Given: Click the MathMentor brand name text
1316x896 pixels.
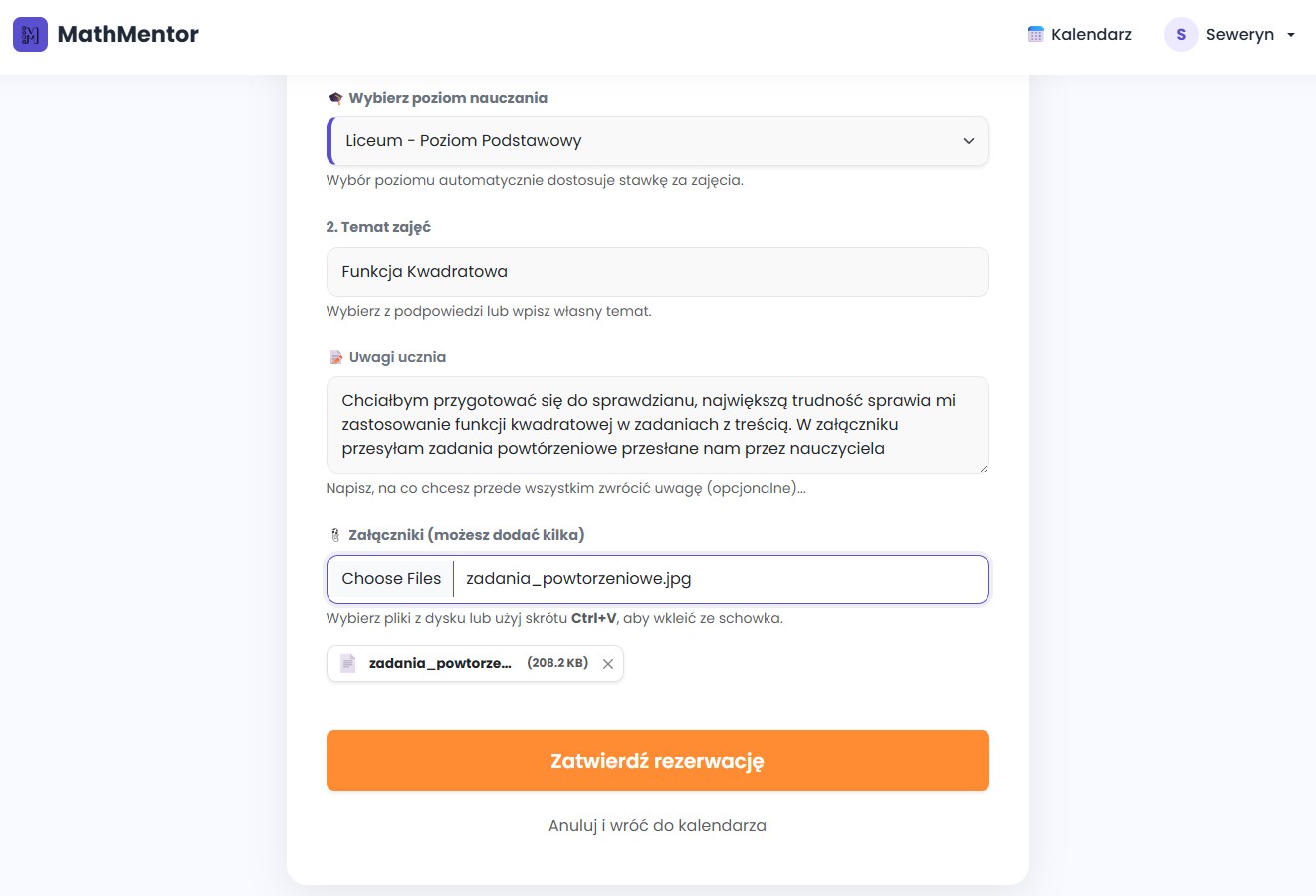Looking at the screenshot, I should click(128, 34).
